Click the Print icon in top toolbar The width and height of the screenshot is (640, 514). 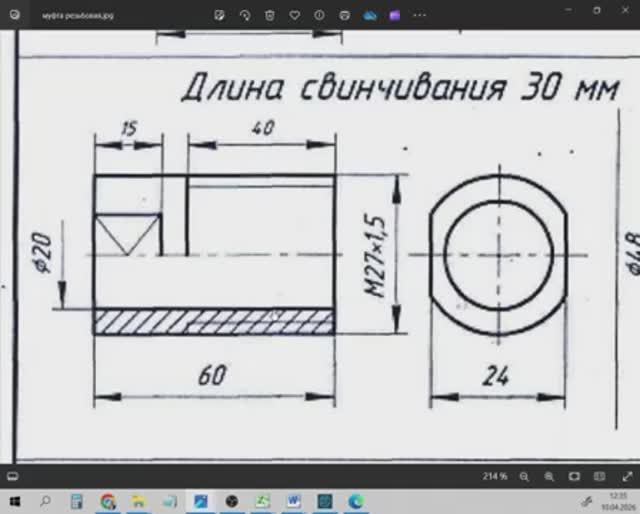(344, 16)
